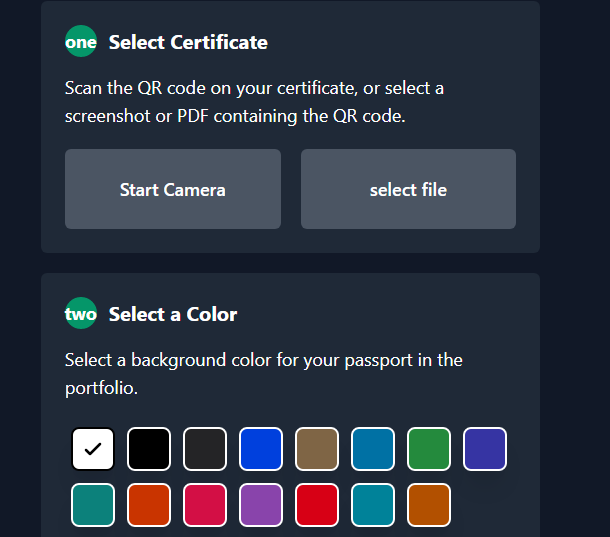Choose the cyan-teal color swatch
Screen dimensions: 610x537
coord(373,505)
